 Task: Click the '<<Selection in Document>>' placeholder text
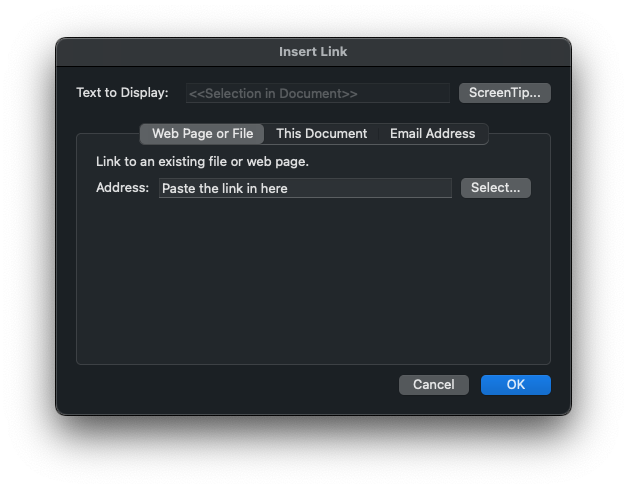pyautogui.click(x=273, y=93)
